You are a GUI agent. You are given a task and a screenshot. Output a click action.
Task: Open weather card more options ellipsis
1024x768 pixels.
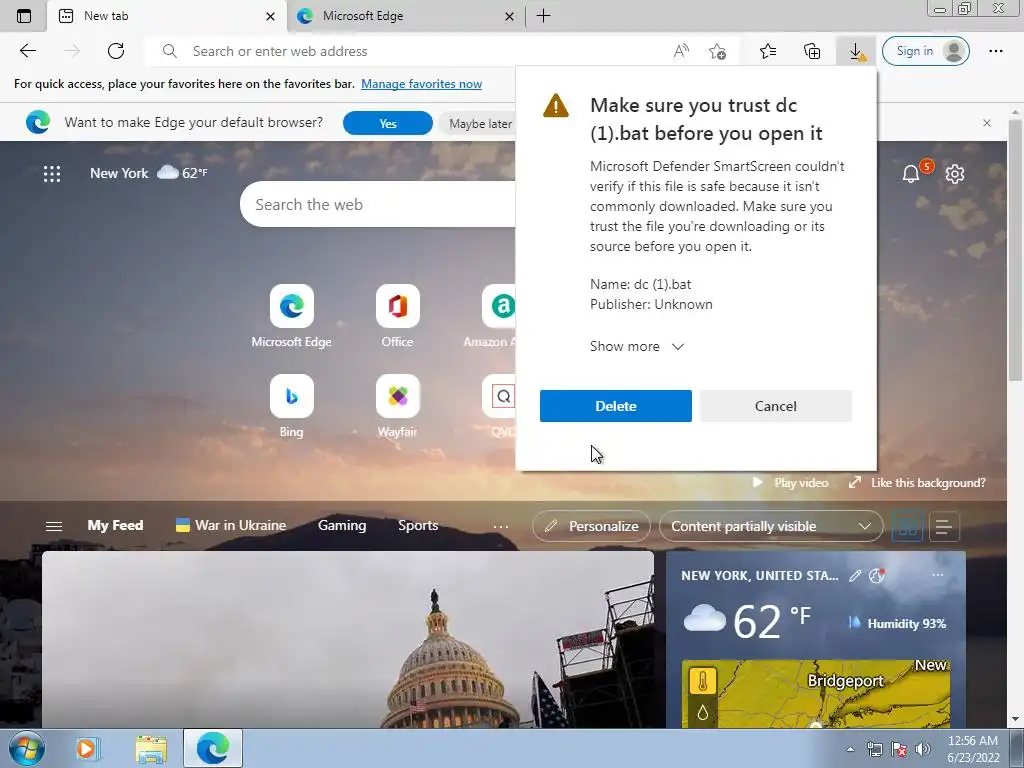click(x=938, y=575)
